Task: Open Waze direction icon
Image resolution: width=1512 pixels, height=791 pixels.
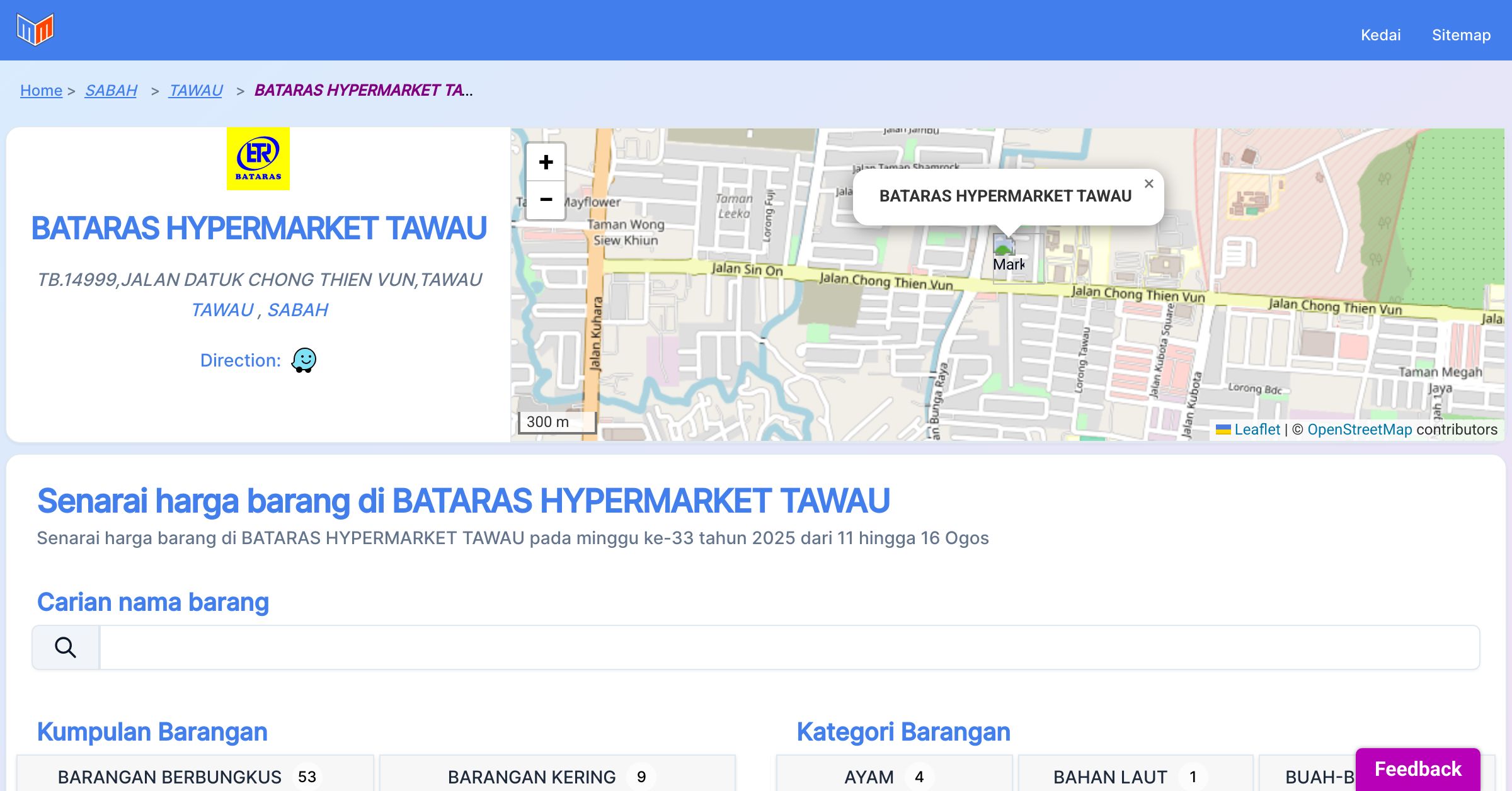Action: pyautogui.click(x=304, y=360)
